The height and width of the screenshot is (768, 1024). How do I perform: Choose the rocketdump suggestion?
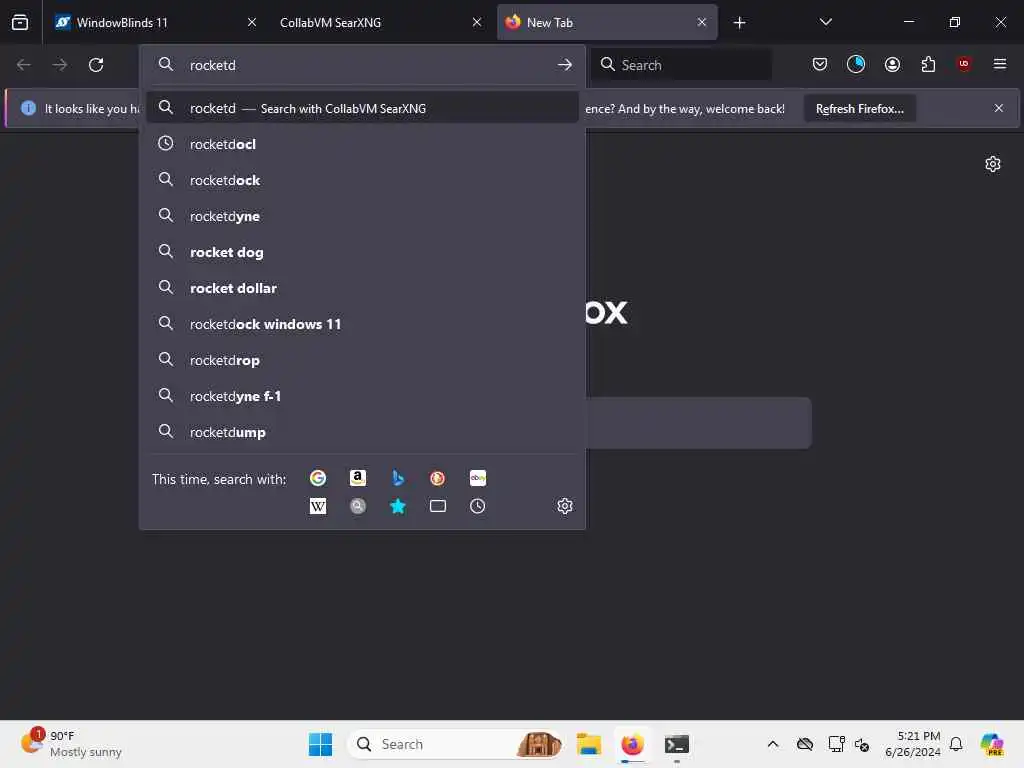click(362, 432)
